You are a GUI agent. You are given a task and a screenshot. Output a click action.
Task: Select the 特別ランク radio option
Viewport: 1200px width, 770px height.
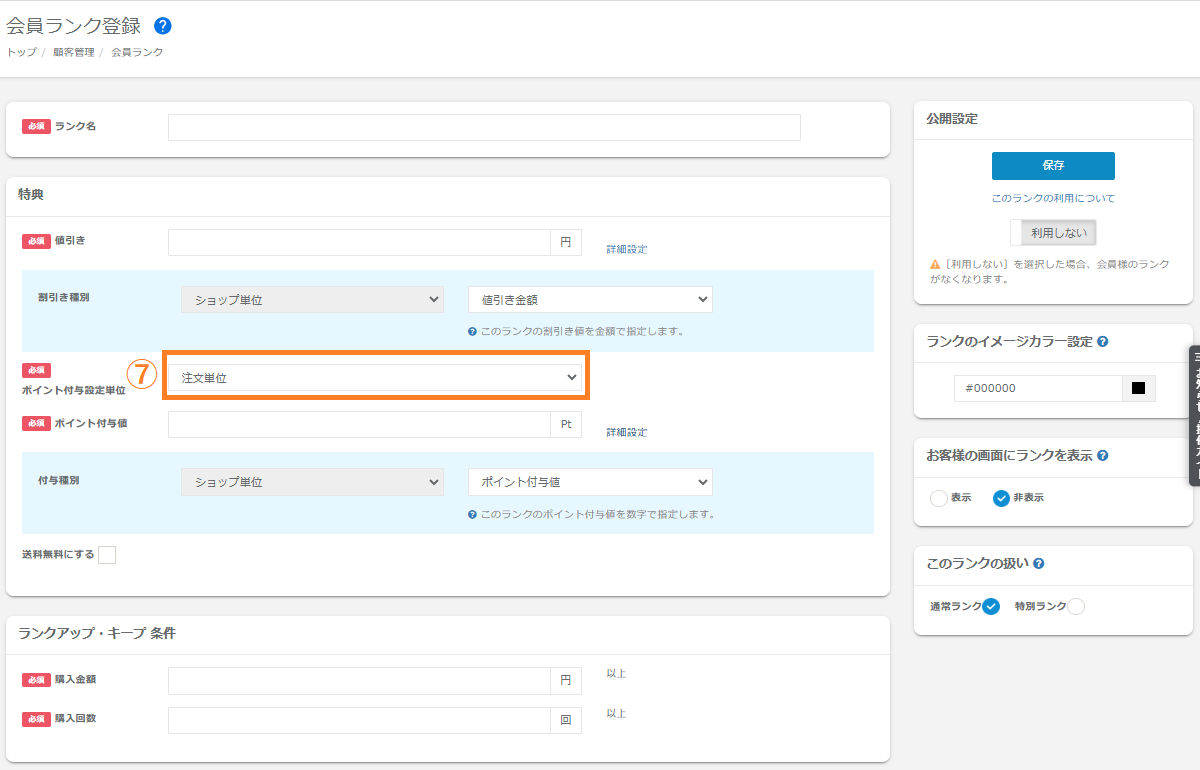pyautogui.click(x=1076, y=606)
